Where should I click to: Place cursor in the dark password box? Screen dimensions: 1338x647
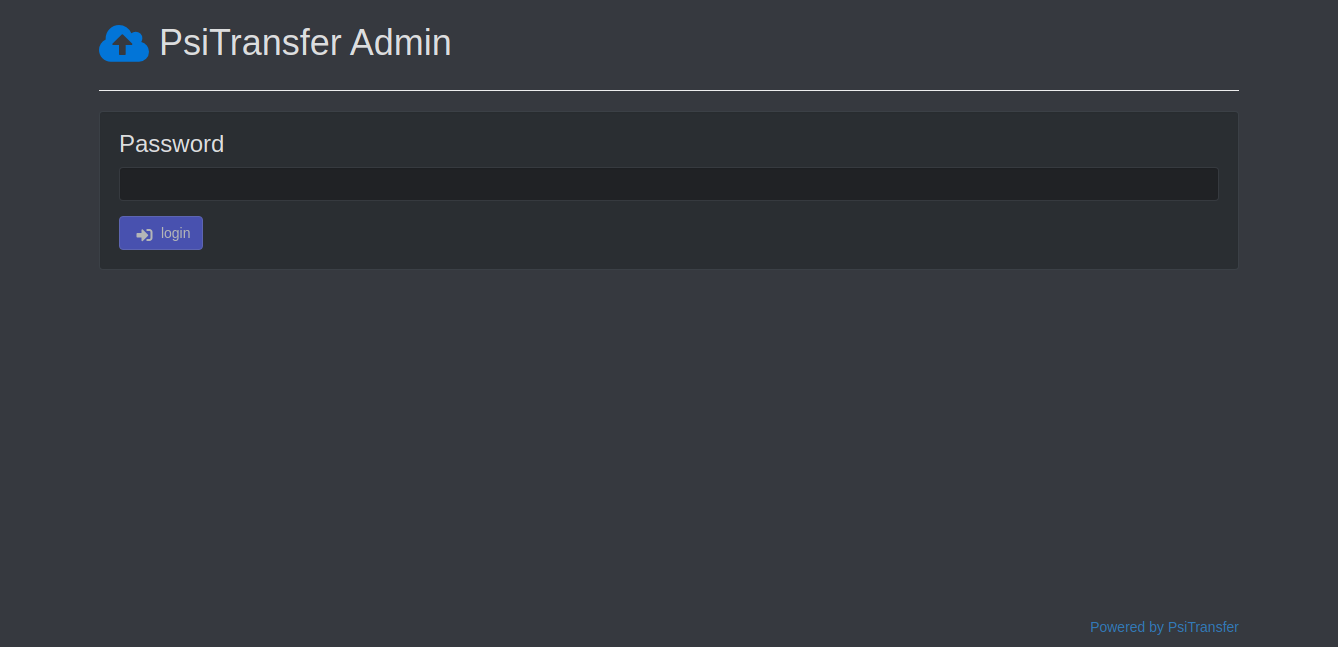669,184
